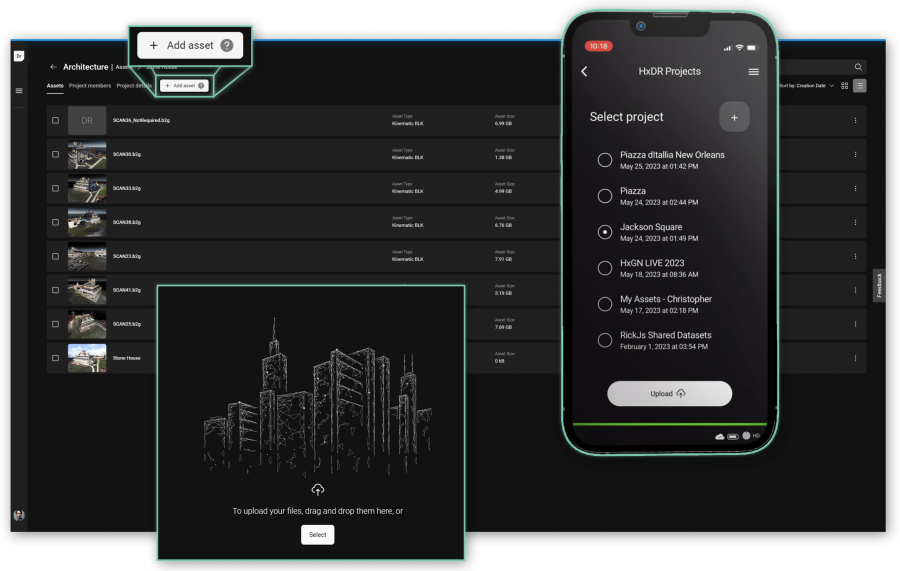Screen dimensions: 900x571
Task: Open the Project details tab
Action: point(134,86)
